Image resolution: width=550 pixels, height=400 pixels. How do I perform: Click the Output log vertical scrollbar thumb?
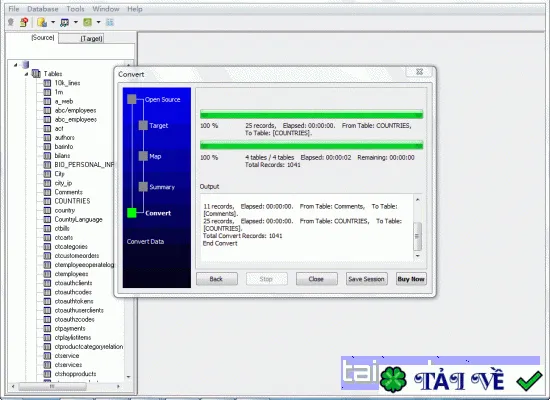[x=417, y=236]
